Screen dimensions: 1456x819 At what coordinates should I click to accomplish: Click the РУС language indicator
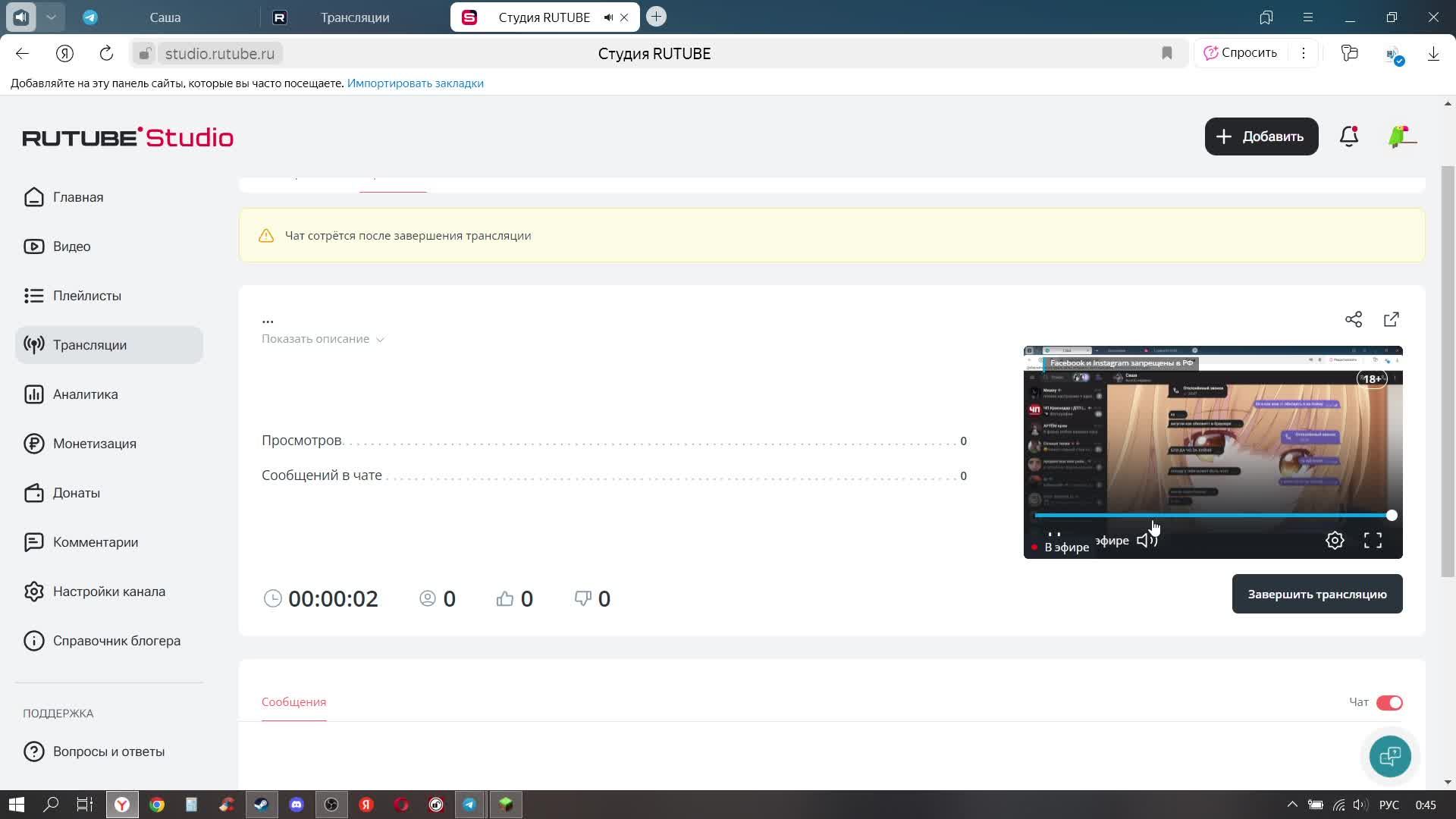point(1389,805)
